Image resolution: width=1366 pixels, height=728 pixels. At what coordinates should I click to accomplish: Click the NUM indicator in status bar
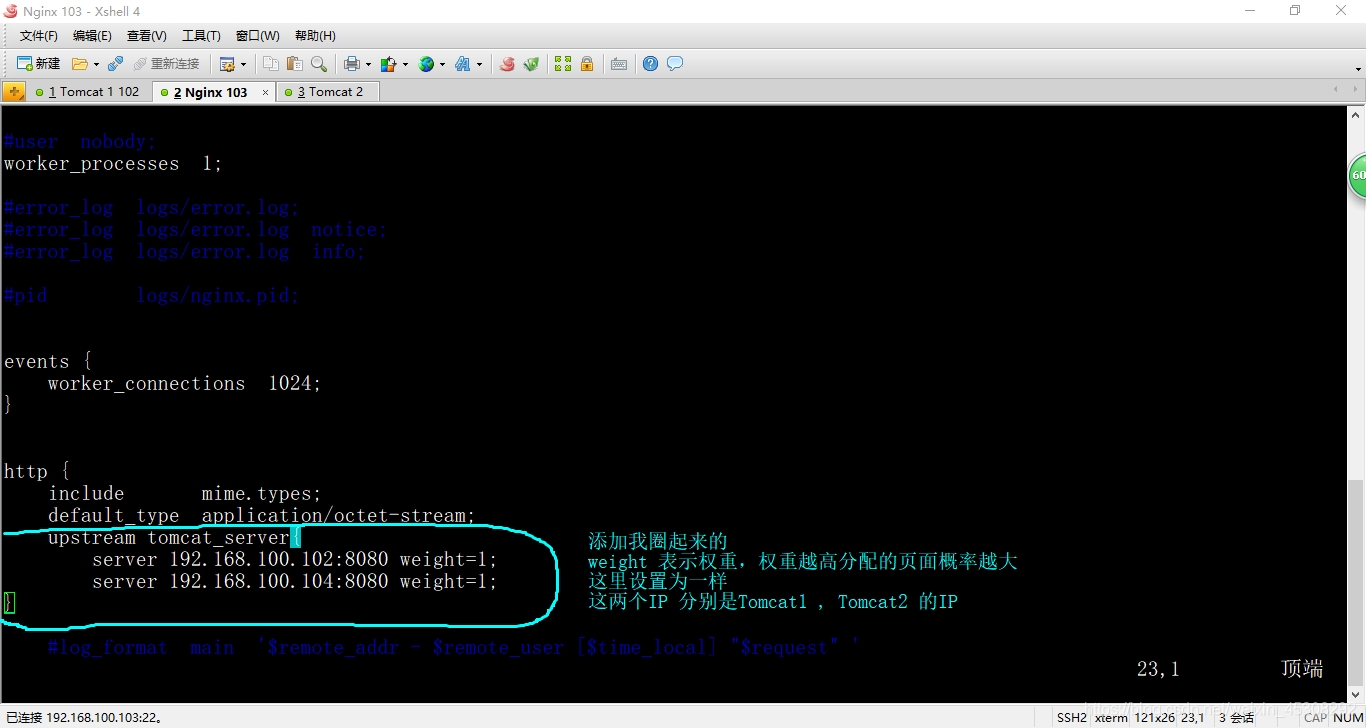tap(1348, 717)
